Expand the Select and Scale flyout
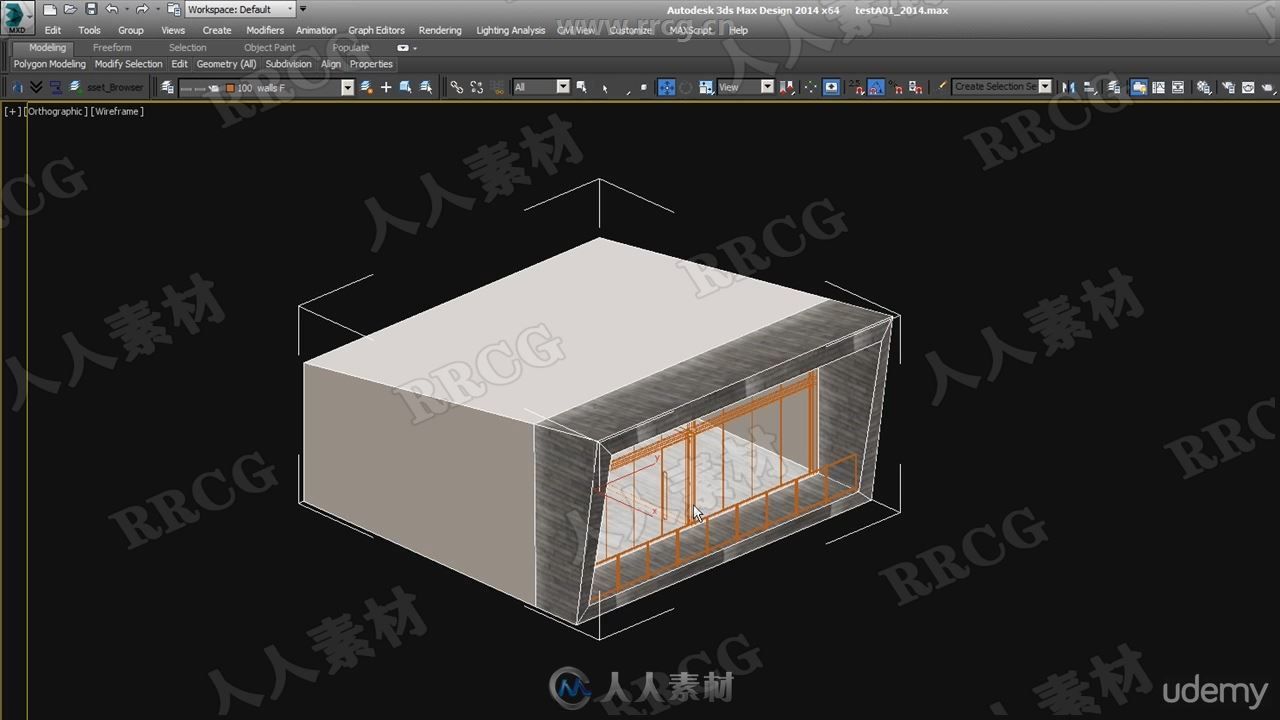The image size is (1280, 720). (x=706, y=87)
